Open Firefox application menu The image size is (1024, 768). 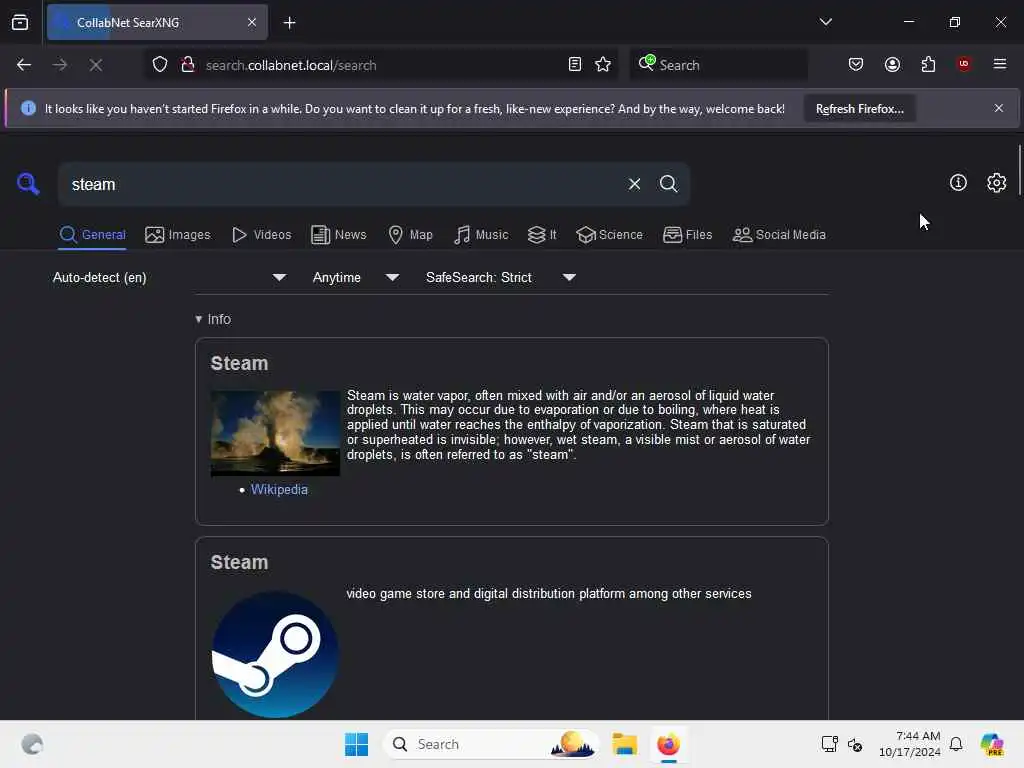pyautogui.click(x=999, y=64)
